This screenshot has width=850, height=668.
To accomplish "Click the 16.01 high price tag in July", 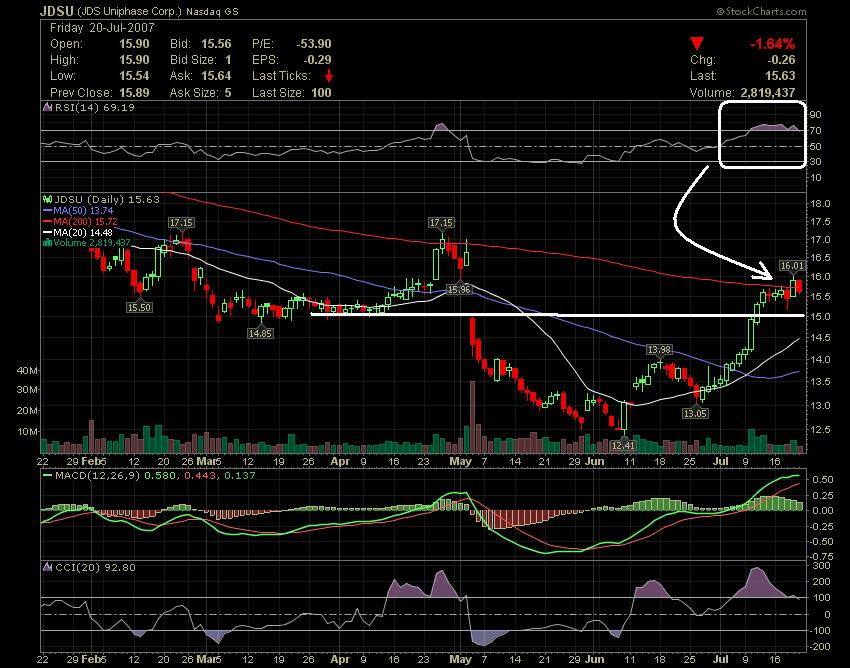I will coord(791,266).
